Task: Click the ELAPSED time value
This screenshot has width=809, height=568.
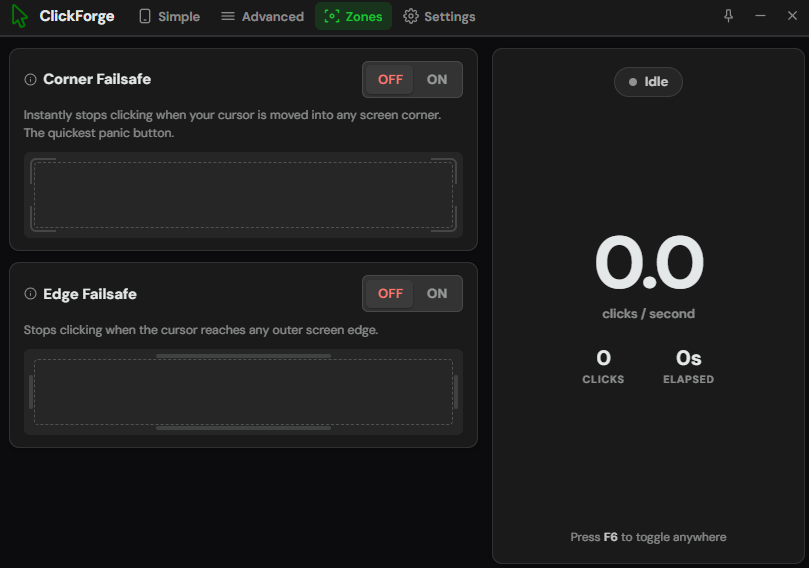Action: 688,358
